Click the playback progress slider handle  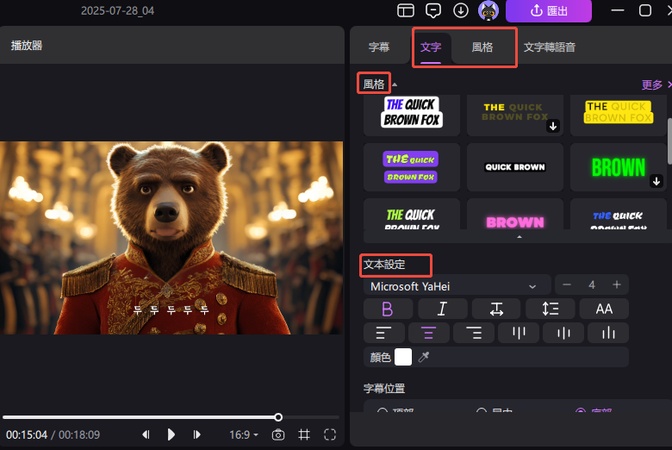(x=278, y=417)
